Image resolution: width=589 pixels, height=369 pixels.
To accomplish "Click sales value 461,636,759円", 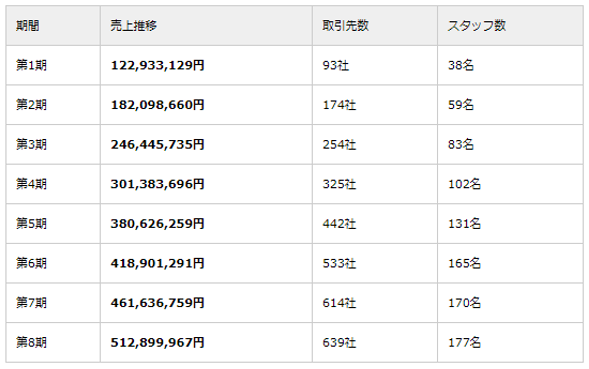I will (x=157, y=303).
